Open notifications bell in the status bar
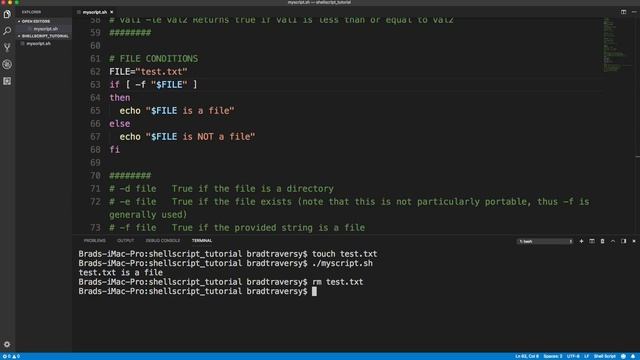The image size is (640, 360). coord(633,356)
